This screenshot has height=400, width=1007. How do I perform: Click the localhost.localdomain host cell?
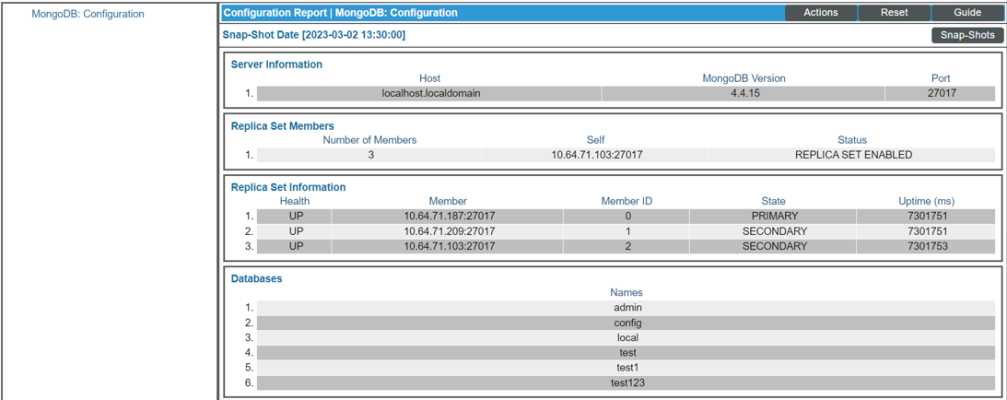(429, 93)
